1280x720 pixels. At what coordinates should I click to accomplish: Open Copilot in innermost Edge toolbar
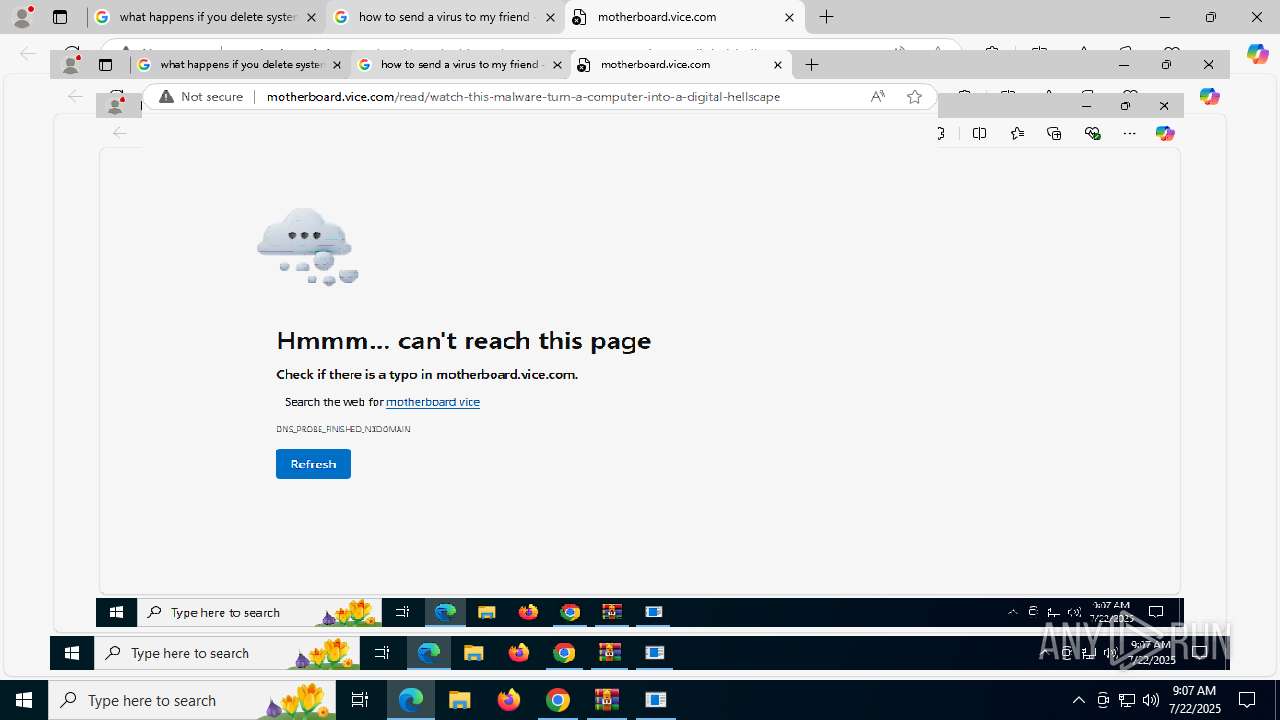[1165, 133]
